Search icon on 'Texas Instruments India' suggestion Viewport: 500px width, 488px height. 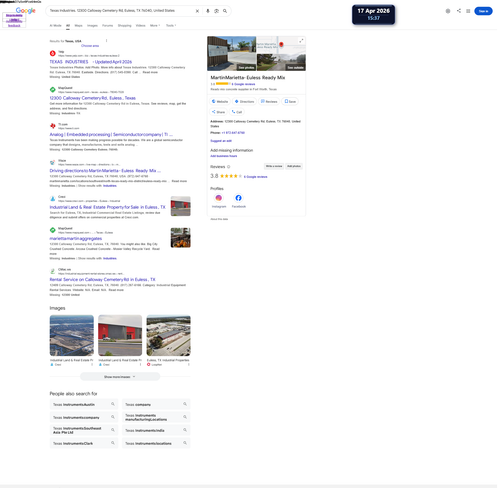pos(185,430)
